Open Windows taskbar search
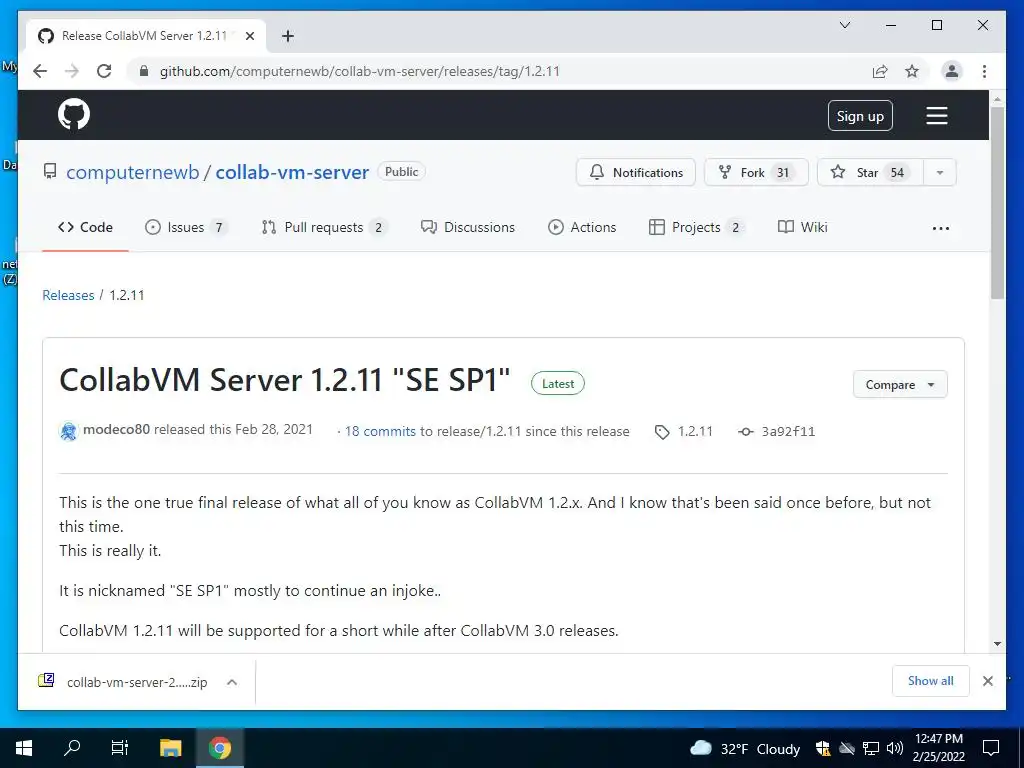 (72, 748)
